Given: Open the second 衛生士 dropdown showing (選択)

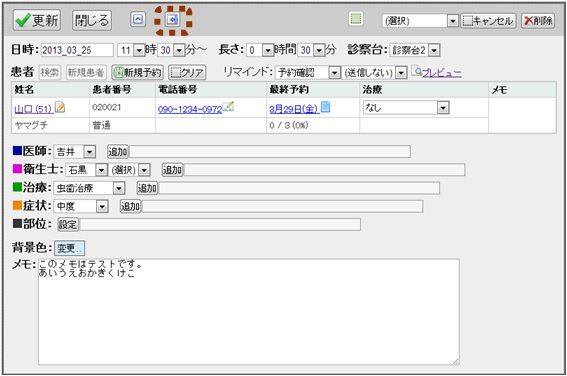Looking at the screenshot, I should point(130,170).
